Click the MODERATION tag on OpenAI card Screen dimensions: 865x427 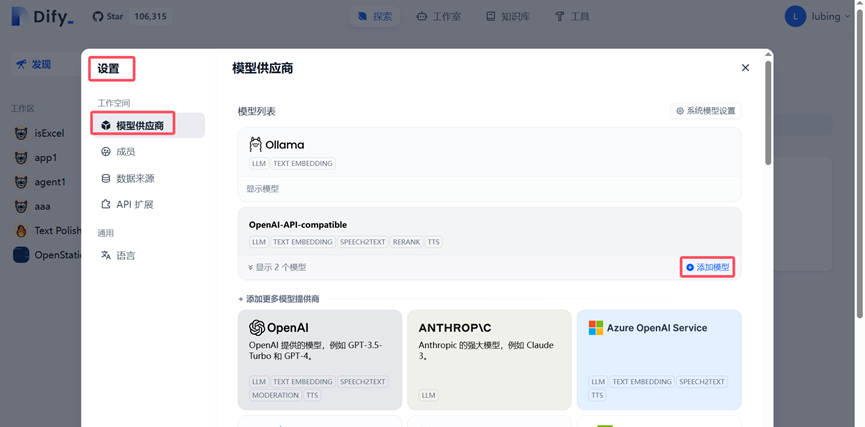275,396
